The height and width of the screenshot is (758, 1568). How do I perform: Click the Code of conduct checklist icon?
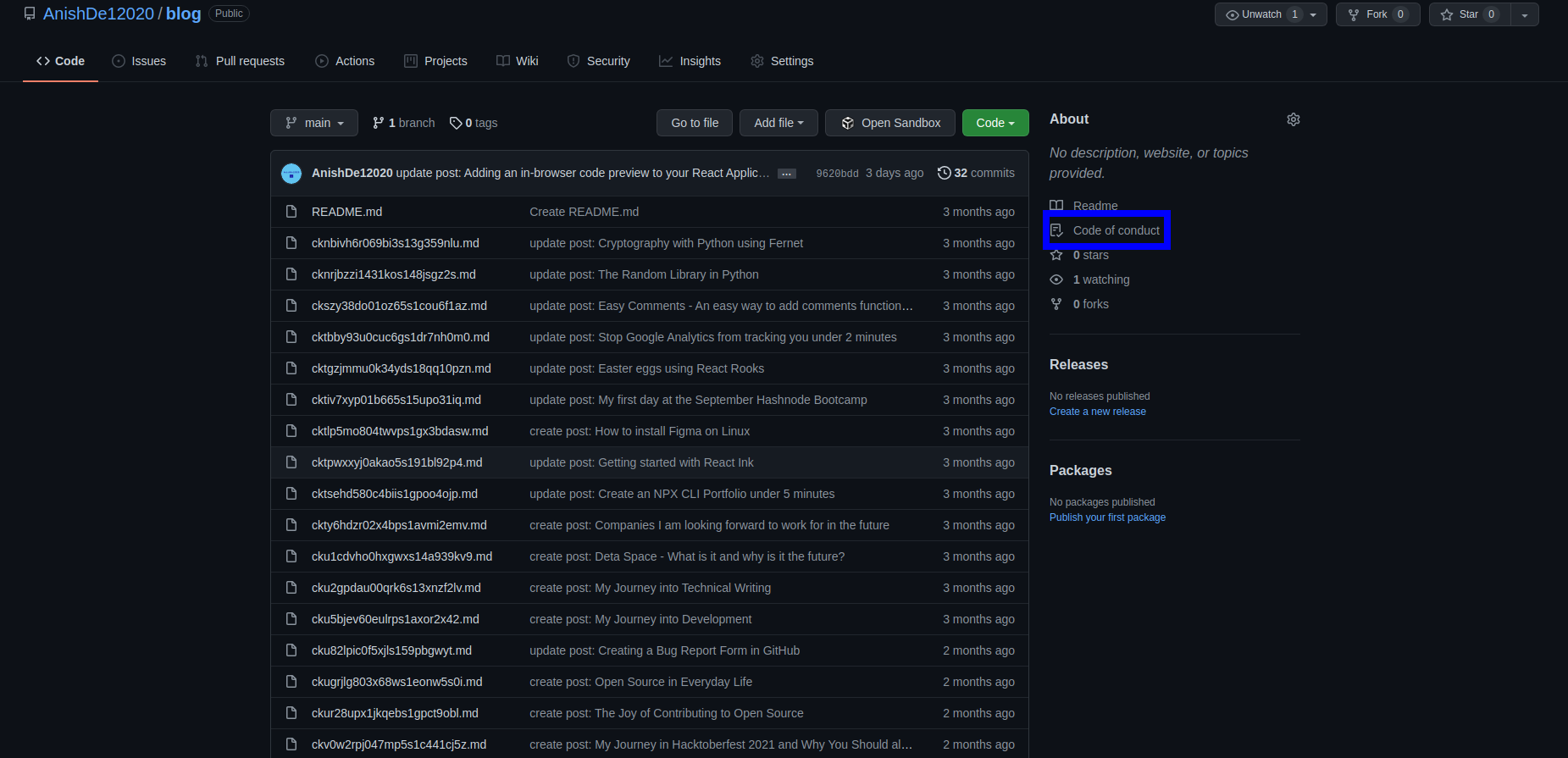pos(1056,230)
